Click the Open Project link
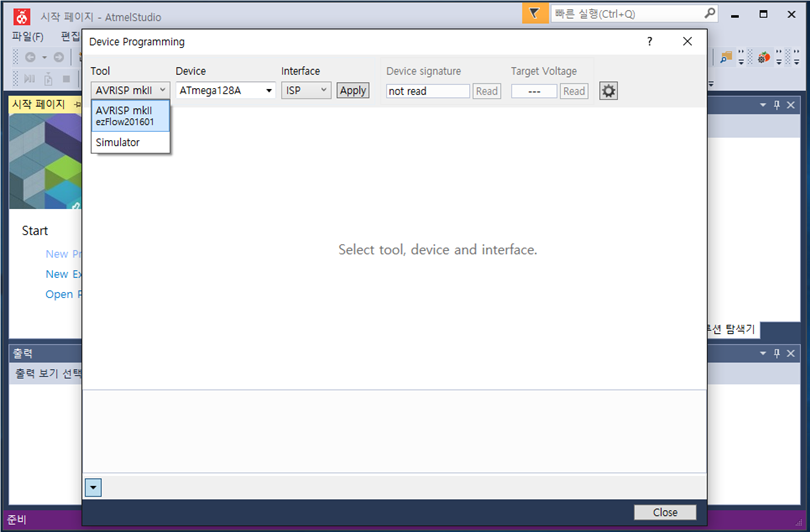810x532 pixels. click(x=63, y=294)
